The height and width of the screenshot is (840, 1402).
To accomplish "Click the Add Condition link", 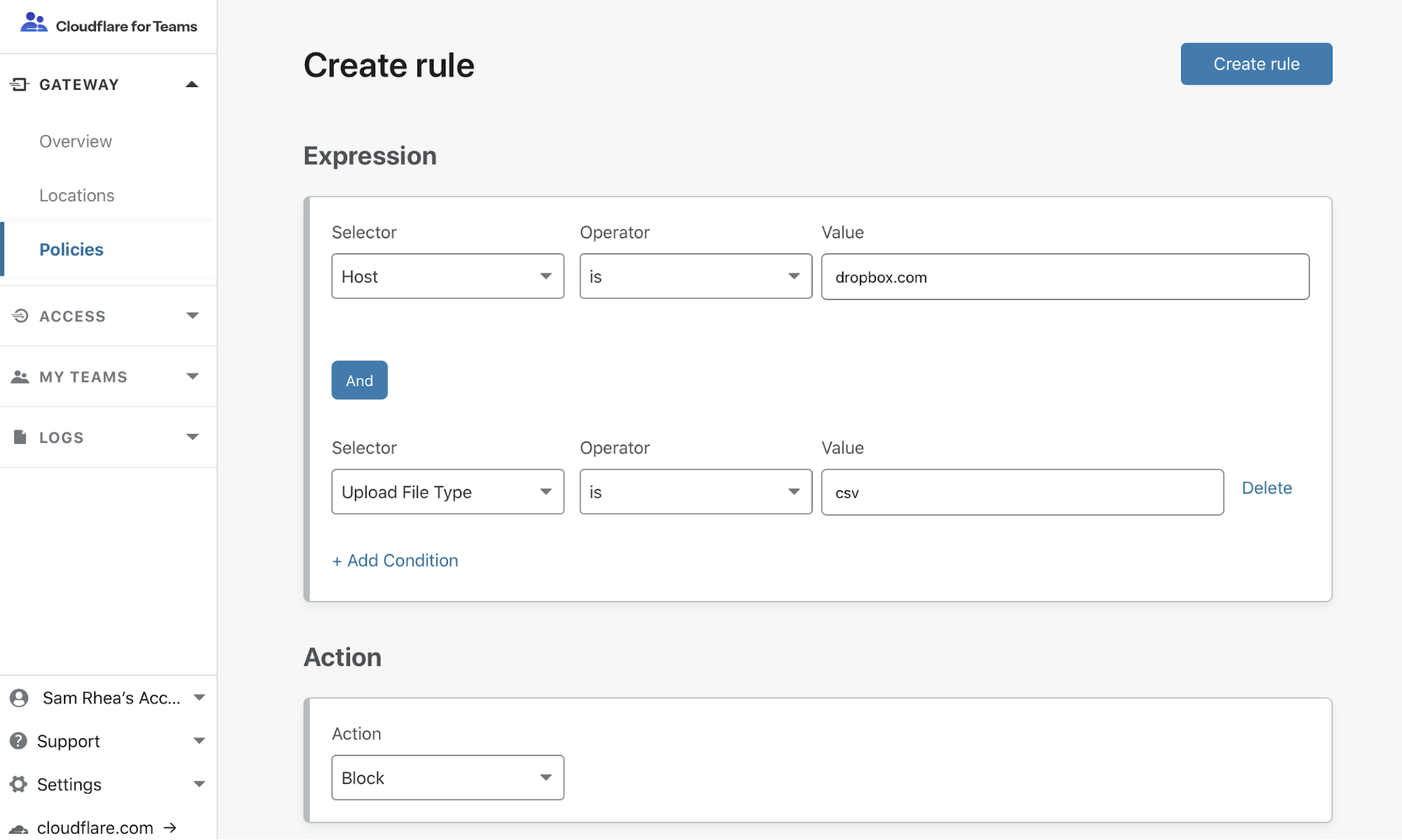I will 395,560.
